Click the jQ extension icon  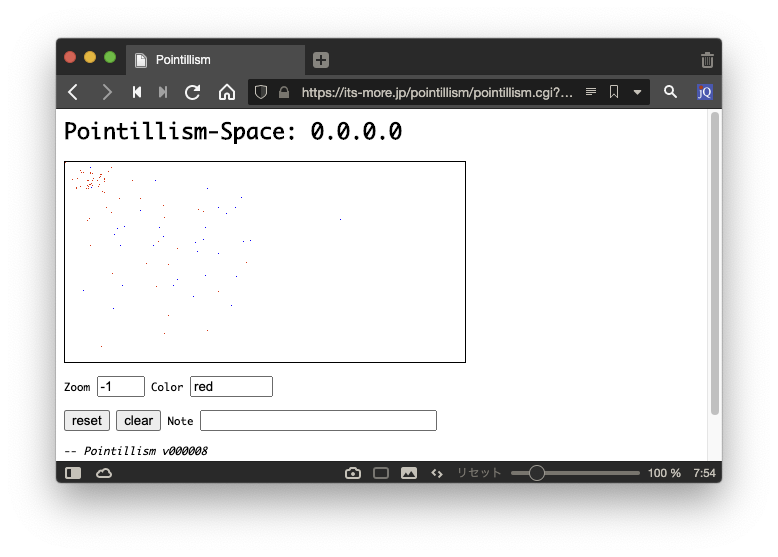click(x=704, y=92)
